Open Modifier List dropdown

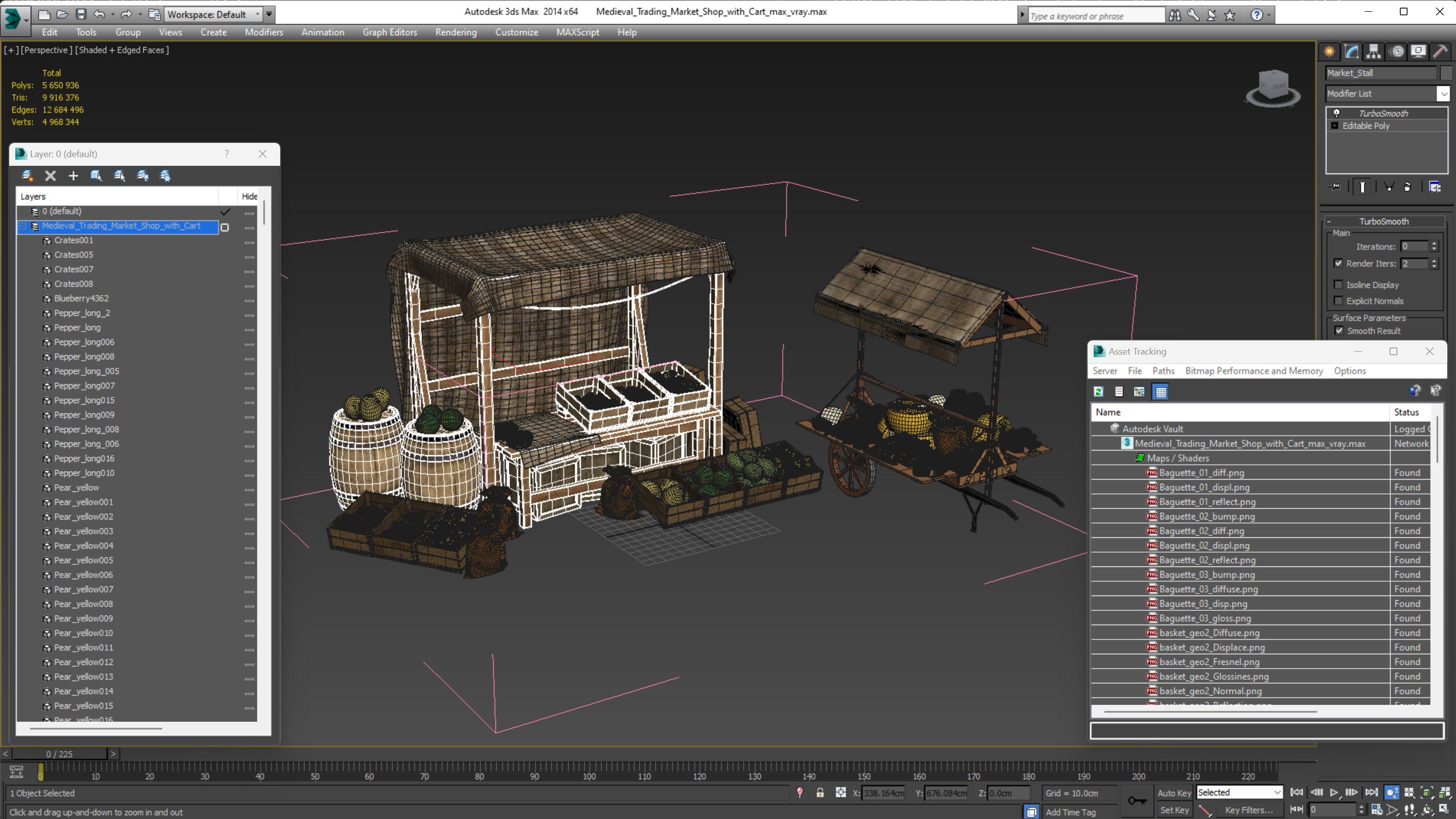(x=1443, y=93)
